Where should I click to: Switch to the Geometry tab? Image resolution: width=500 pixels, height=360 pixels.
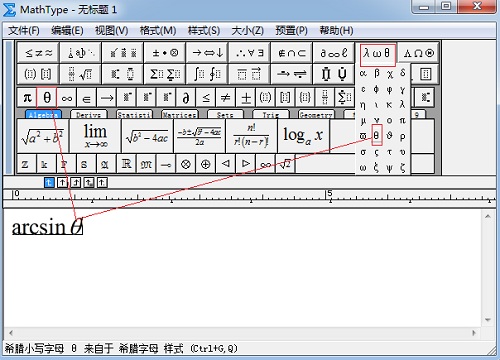click(316, 114)
